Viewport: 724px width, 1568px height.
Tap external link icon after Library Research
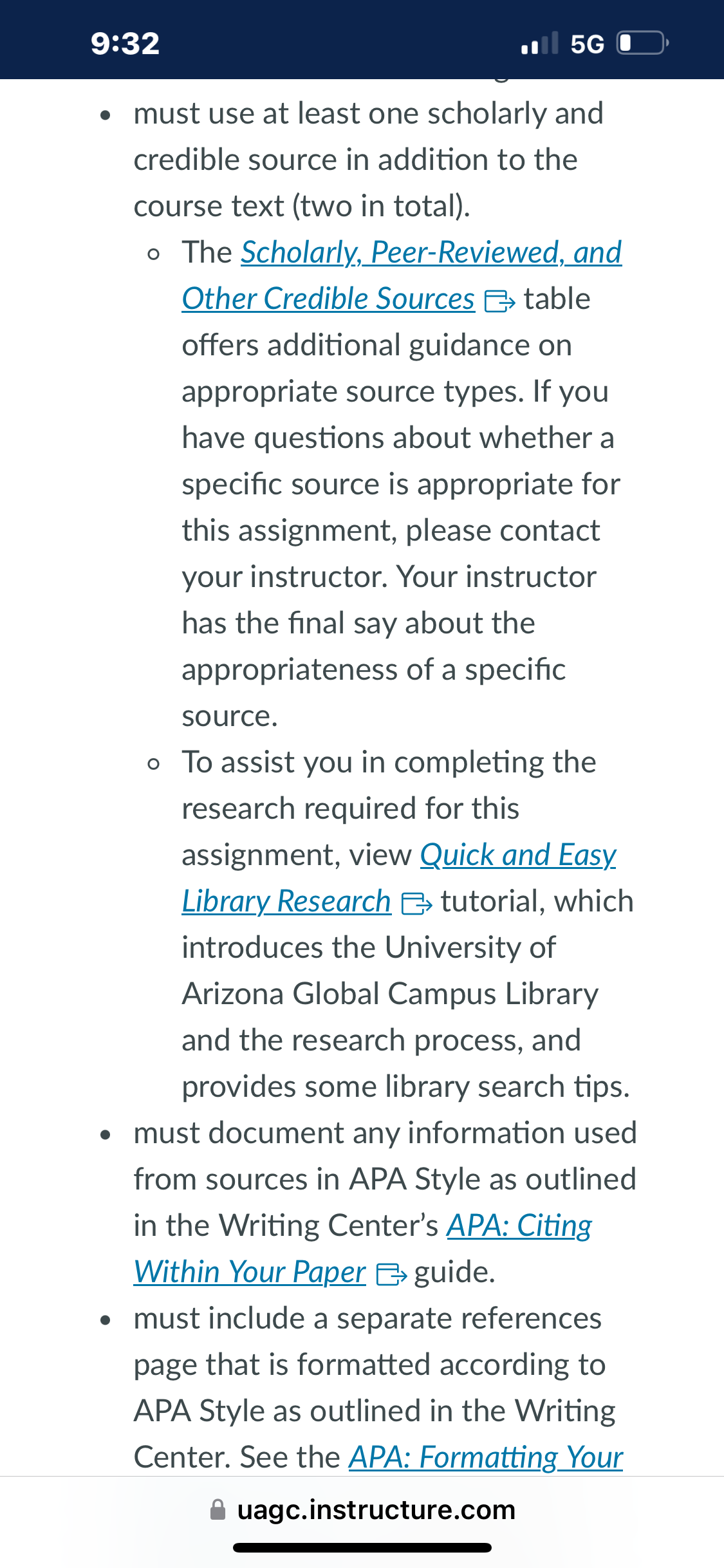point(416,903)
